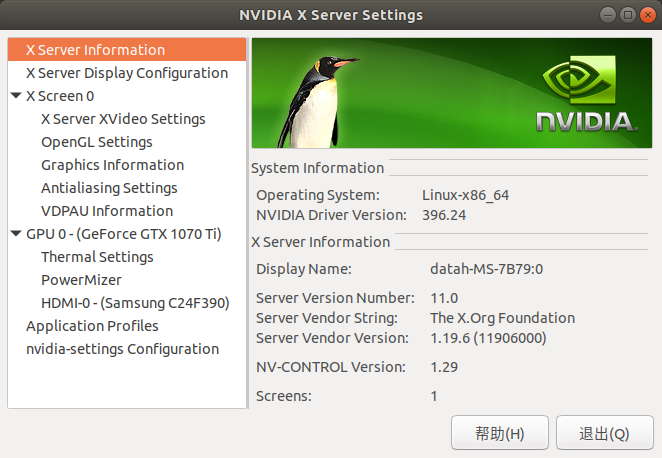
Task: Click the X Server Information section heading
Action: 320,242
